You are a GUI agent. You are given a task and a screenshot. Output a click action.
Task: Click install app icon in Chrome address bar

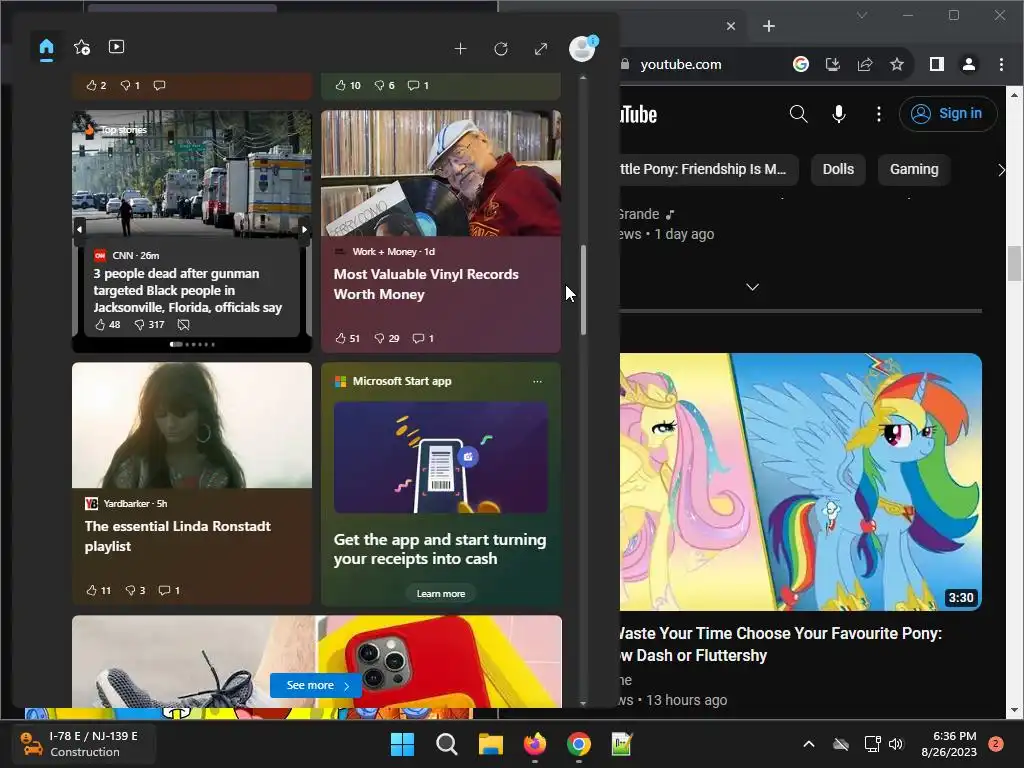coord(833,64)
